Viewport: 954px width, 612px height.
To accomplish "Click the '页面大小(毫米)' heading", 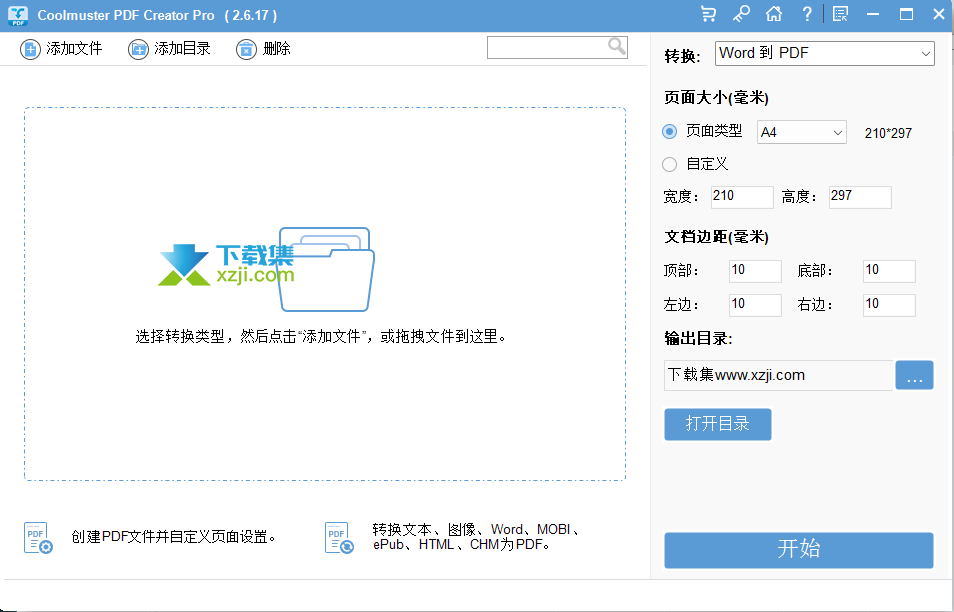I will tap(717, 98).
